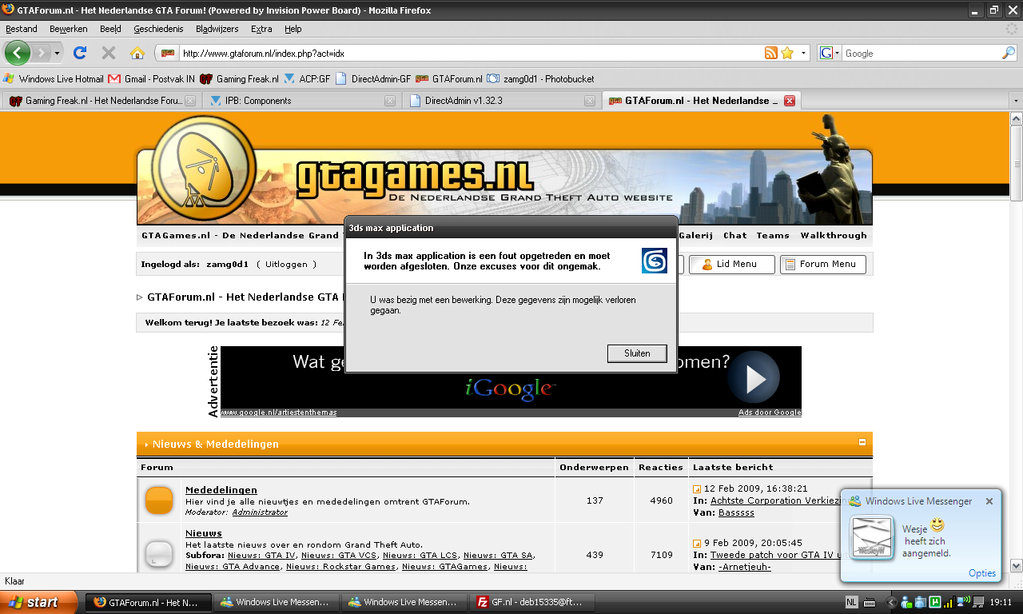Open Nieuws: GTA IV subforum
1023x614 pixels.
pos(262,555)
